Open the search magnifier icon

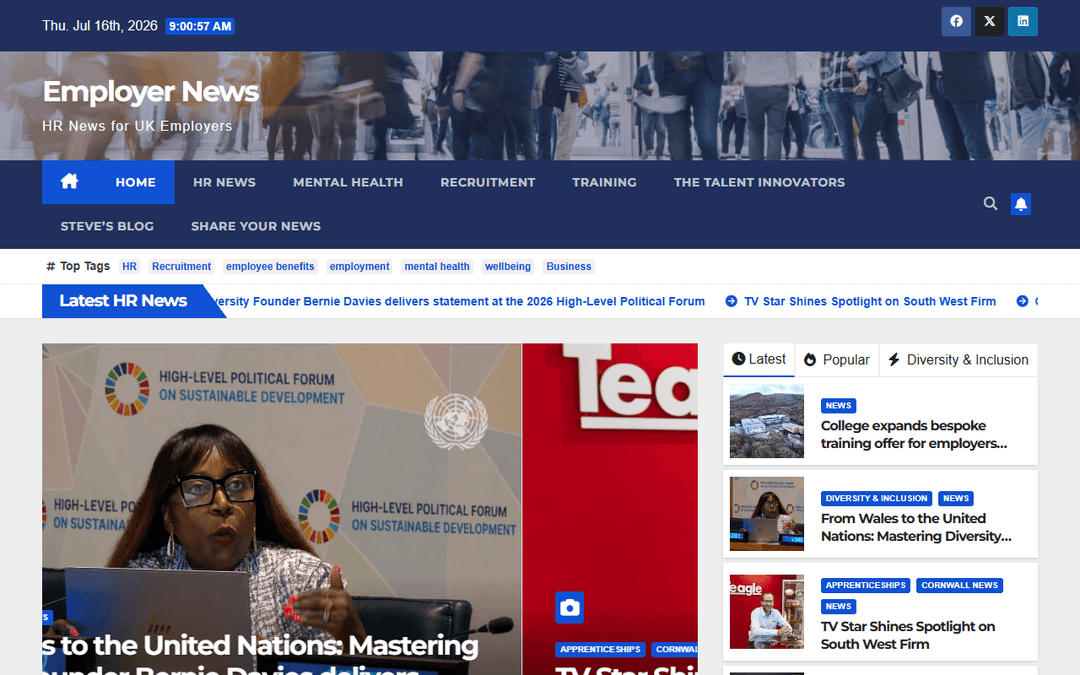coord(990,203)
